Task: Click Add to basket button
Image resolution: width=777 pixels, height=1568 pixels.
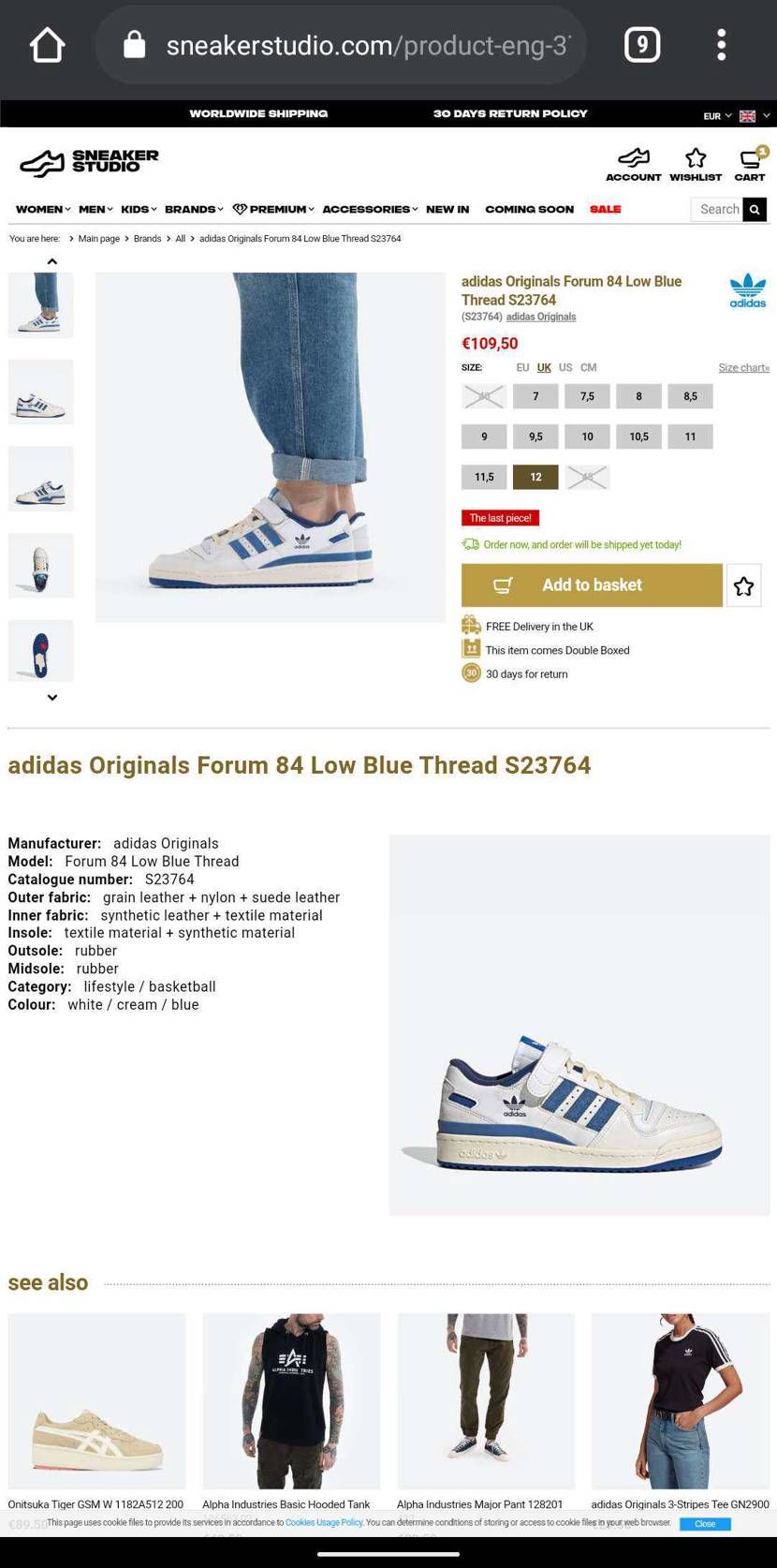Action: click(592, 585)
